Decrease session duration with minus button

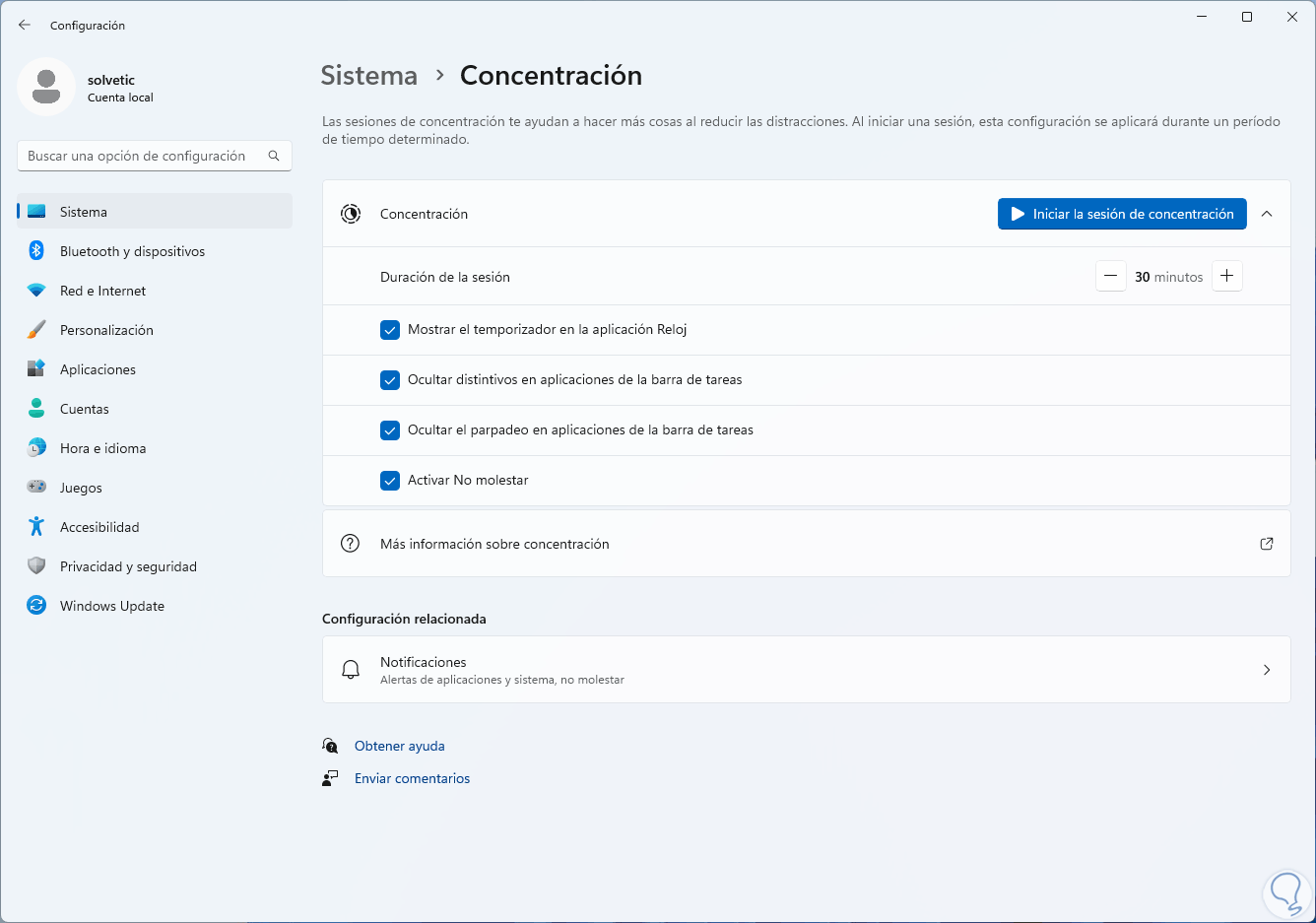click(x=1110, y=277)
